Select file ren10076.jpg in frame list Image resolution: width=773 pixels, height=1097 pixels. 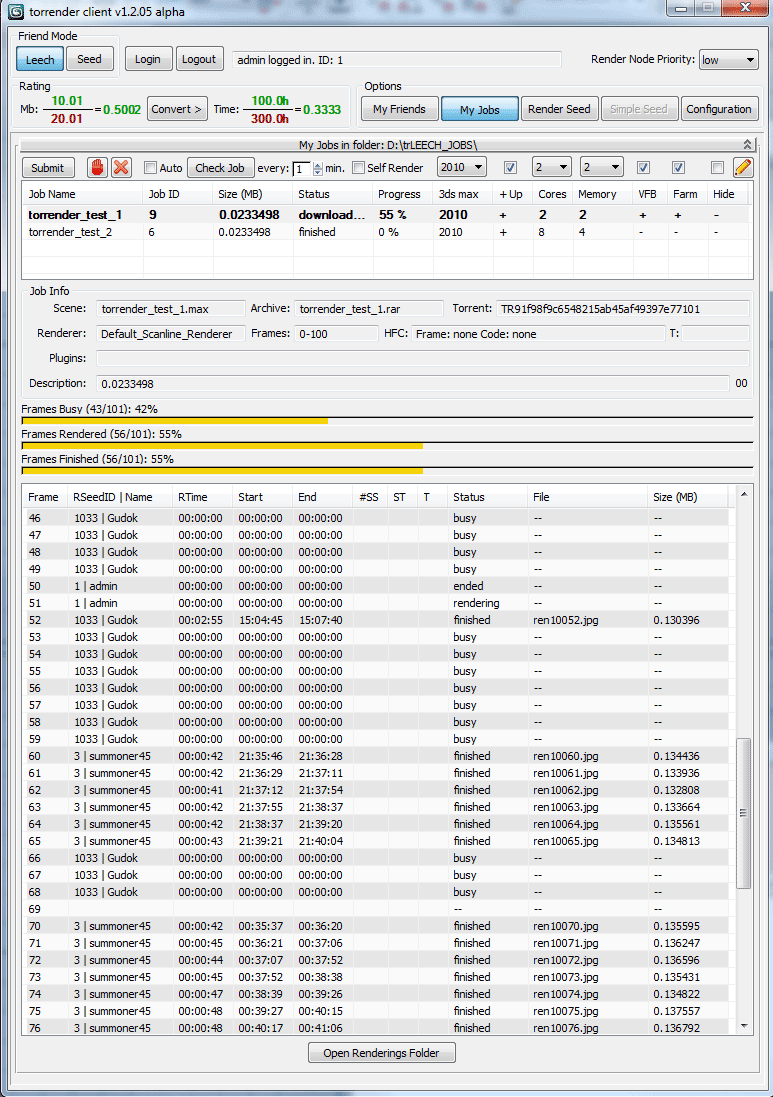tap(565, 1028)
